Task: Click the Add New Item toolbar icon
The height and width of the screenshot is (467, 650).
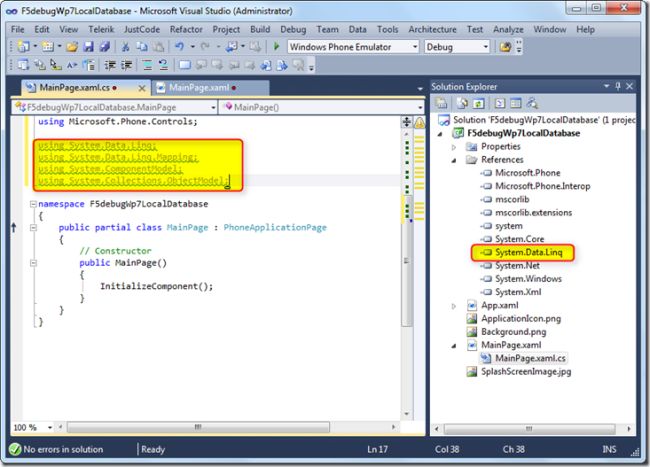Action: pyautogui.click(x=48, y=47)
